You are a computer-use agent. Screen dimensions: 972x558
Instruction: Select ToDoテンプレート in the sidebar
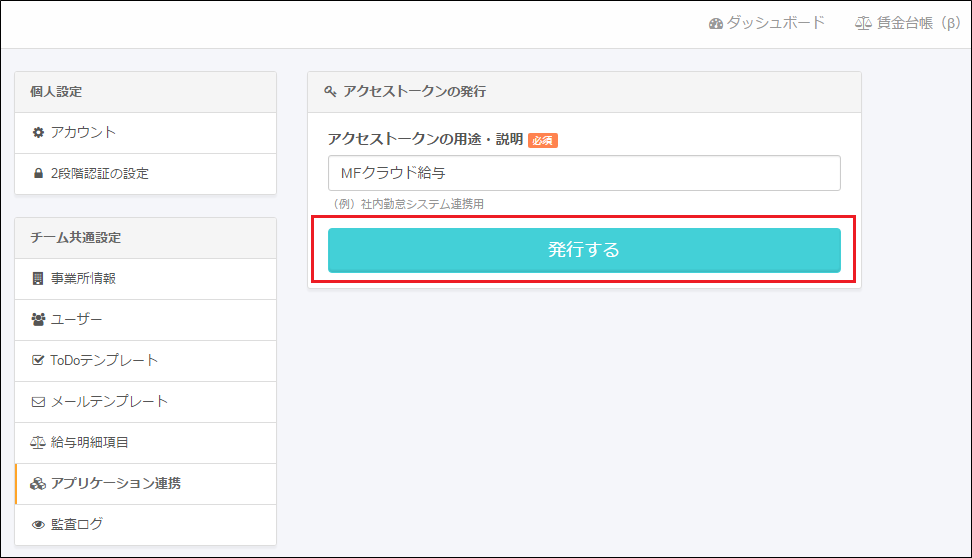point(146,361)
